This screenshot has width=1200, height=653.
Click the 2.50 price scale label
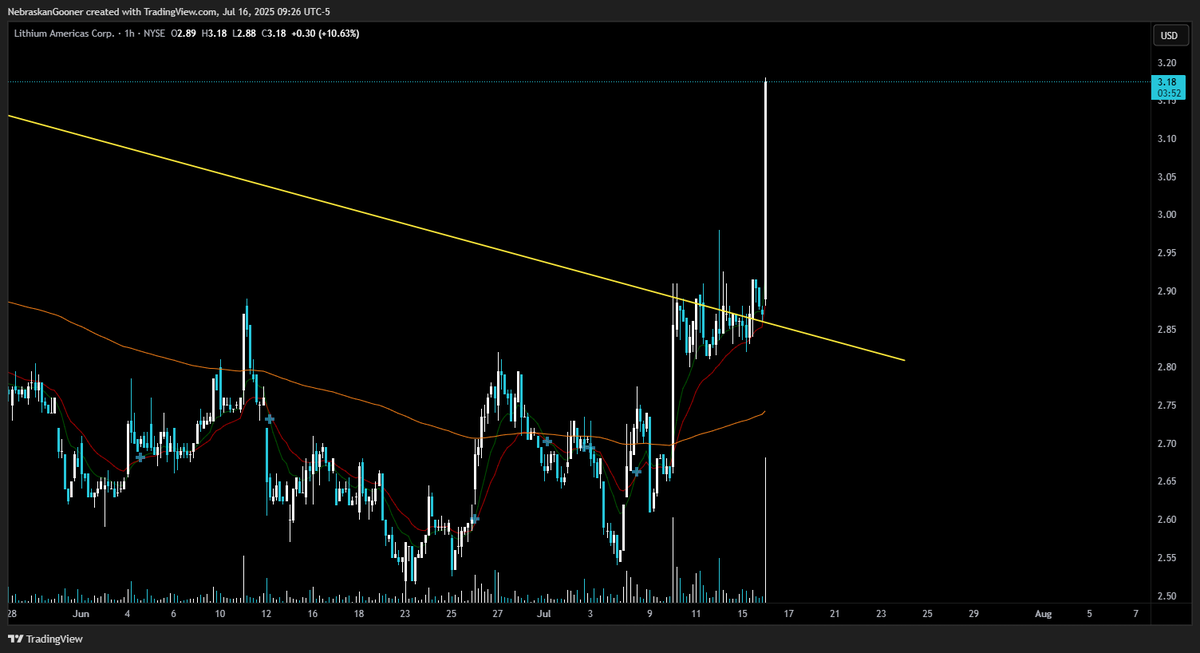pos(1166,596)
